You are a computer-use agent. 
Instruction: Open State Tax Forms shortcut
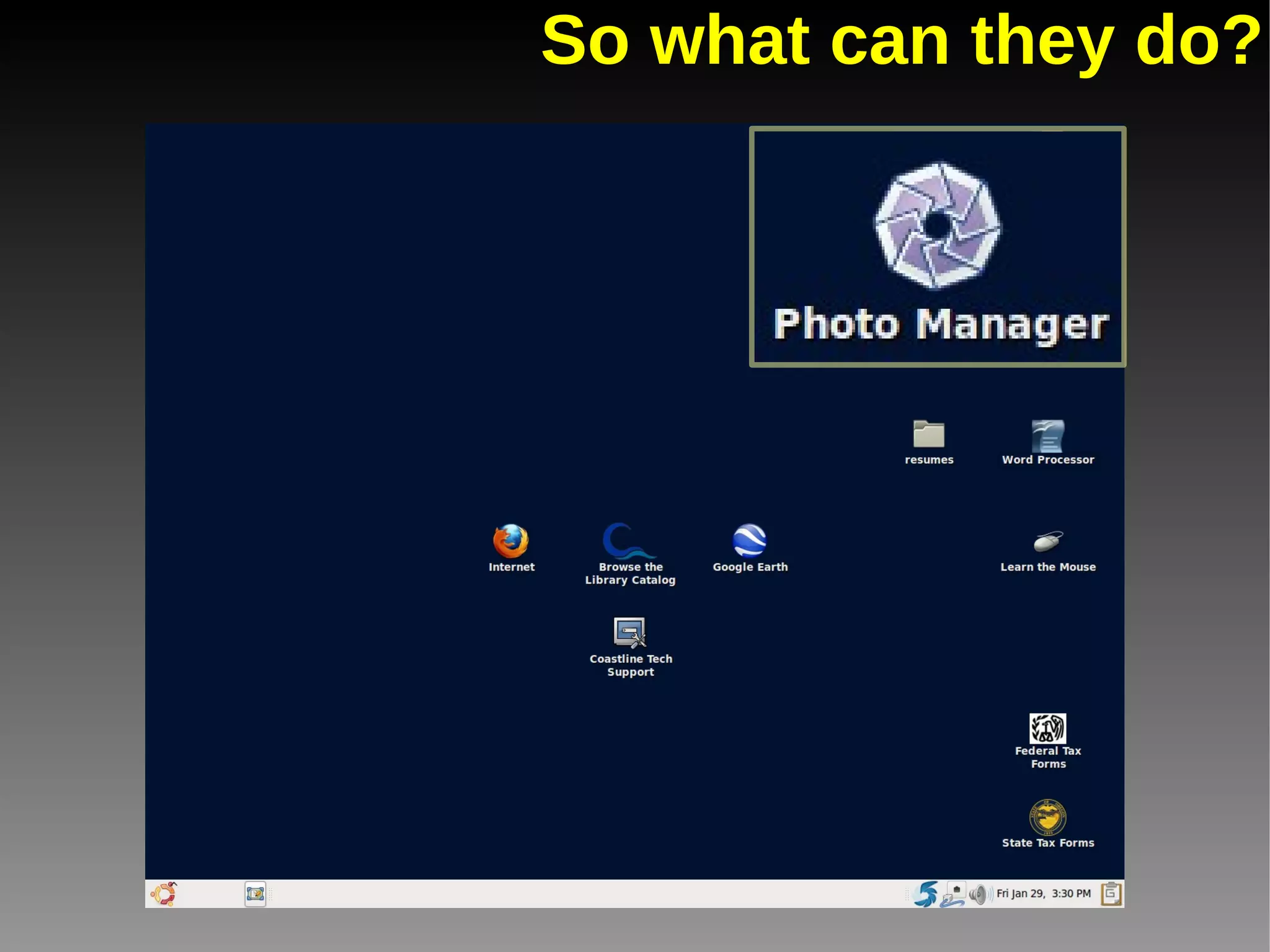[x=1047, y=817]
